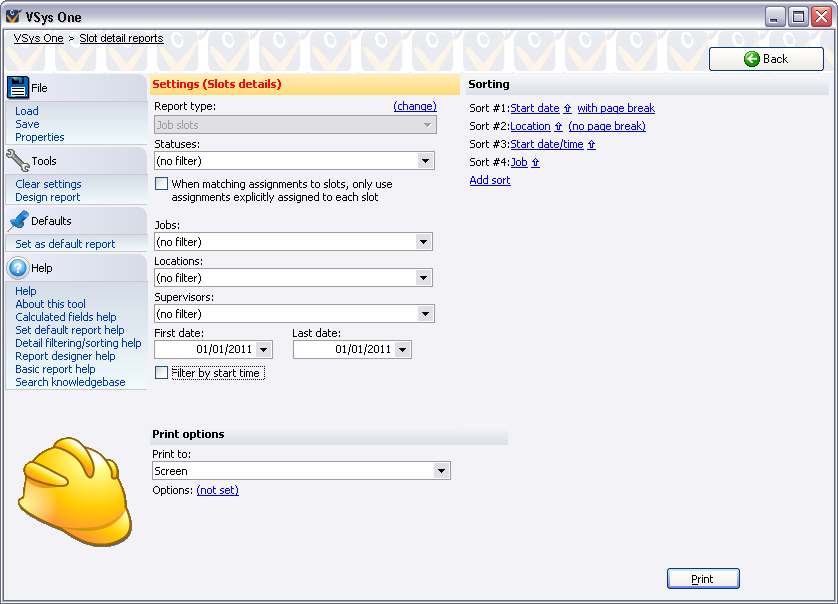Click the with page break link
The width and height of the screenshot is (838, 604).
[x=616, y=108]
